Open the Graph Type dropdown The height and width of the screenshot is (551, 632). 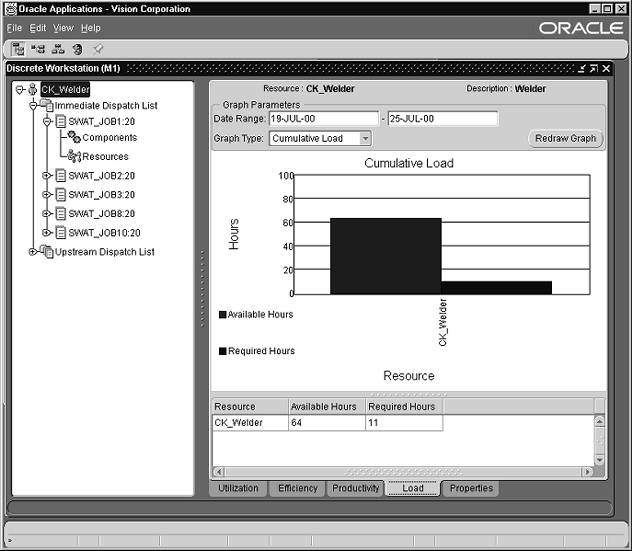tap(365, 138)
